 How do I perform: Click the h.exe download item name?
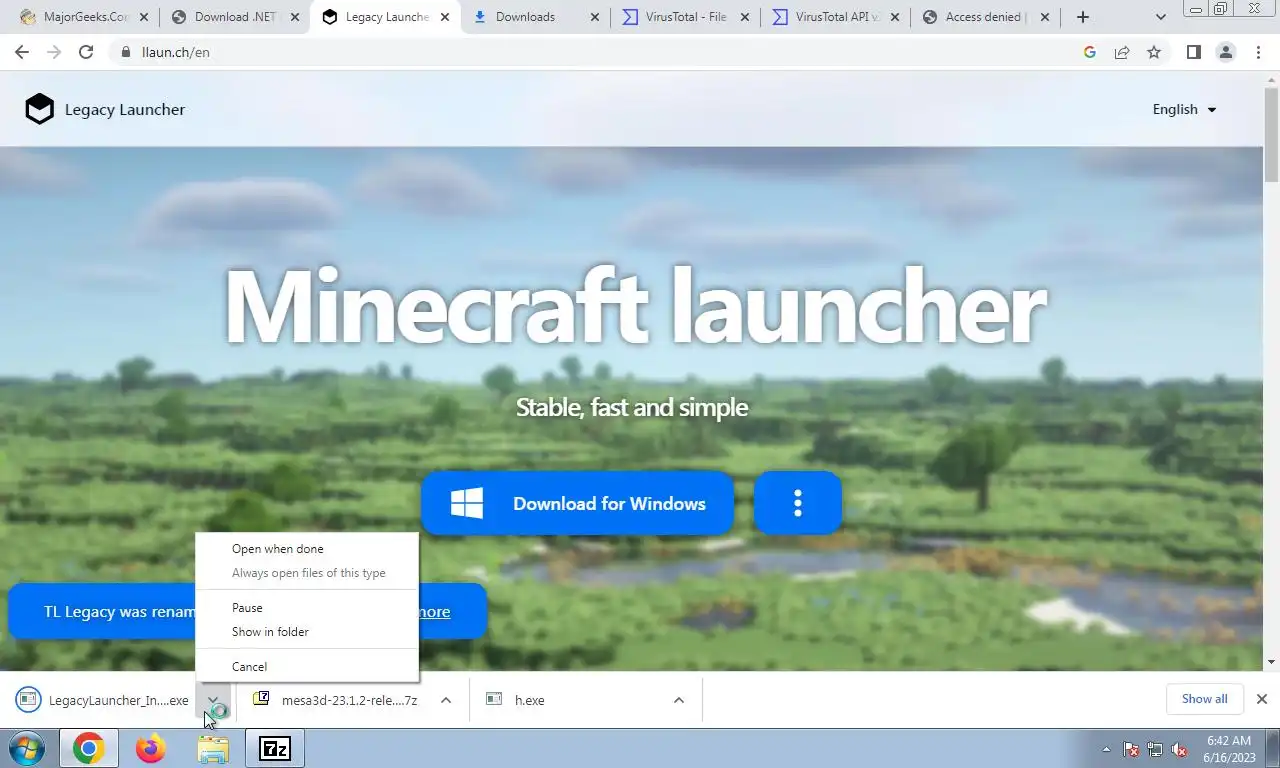(x=530, y=700)
